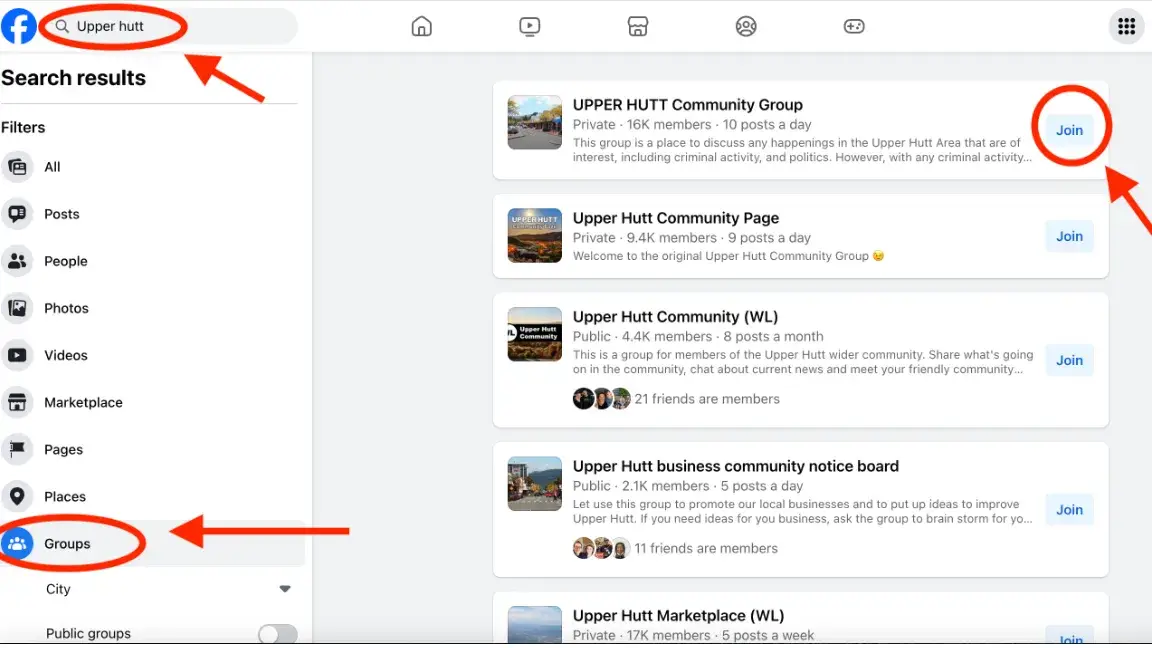Screen dimensions: 1152x648
Task: Select the Posts filter label
Action: (62, 214)
